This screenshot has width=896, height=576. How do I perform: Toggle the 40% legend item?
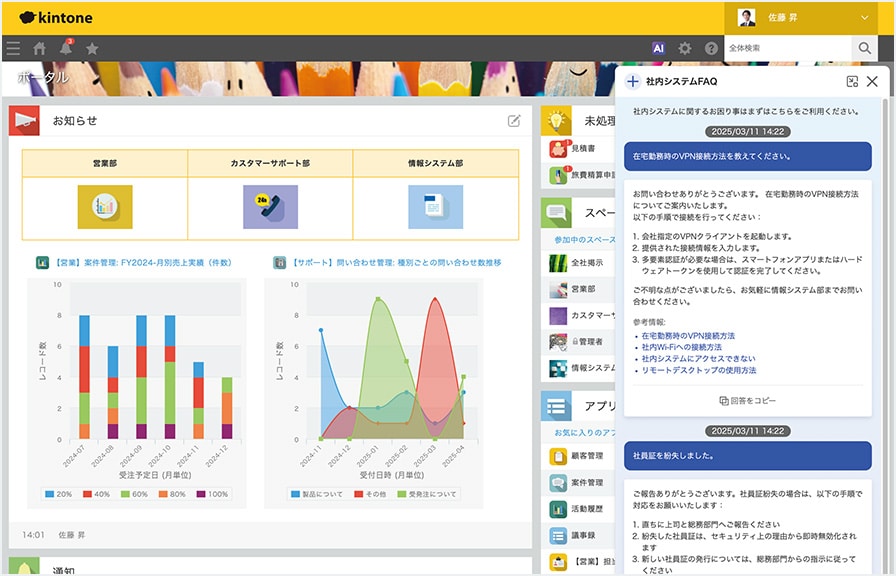coord(96,494)
